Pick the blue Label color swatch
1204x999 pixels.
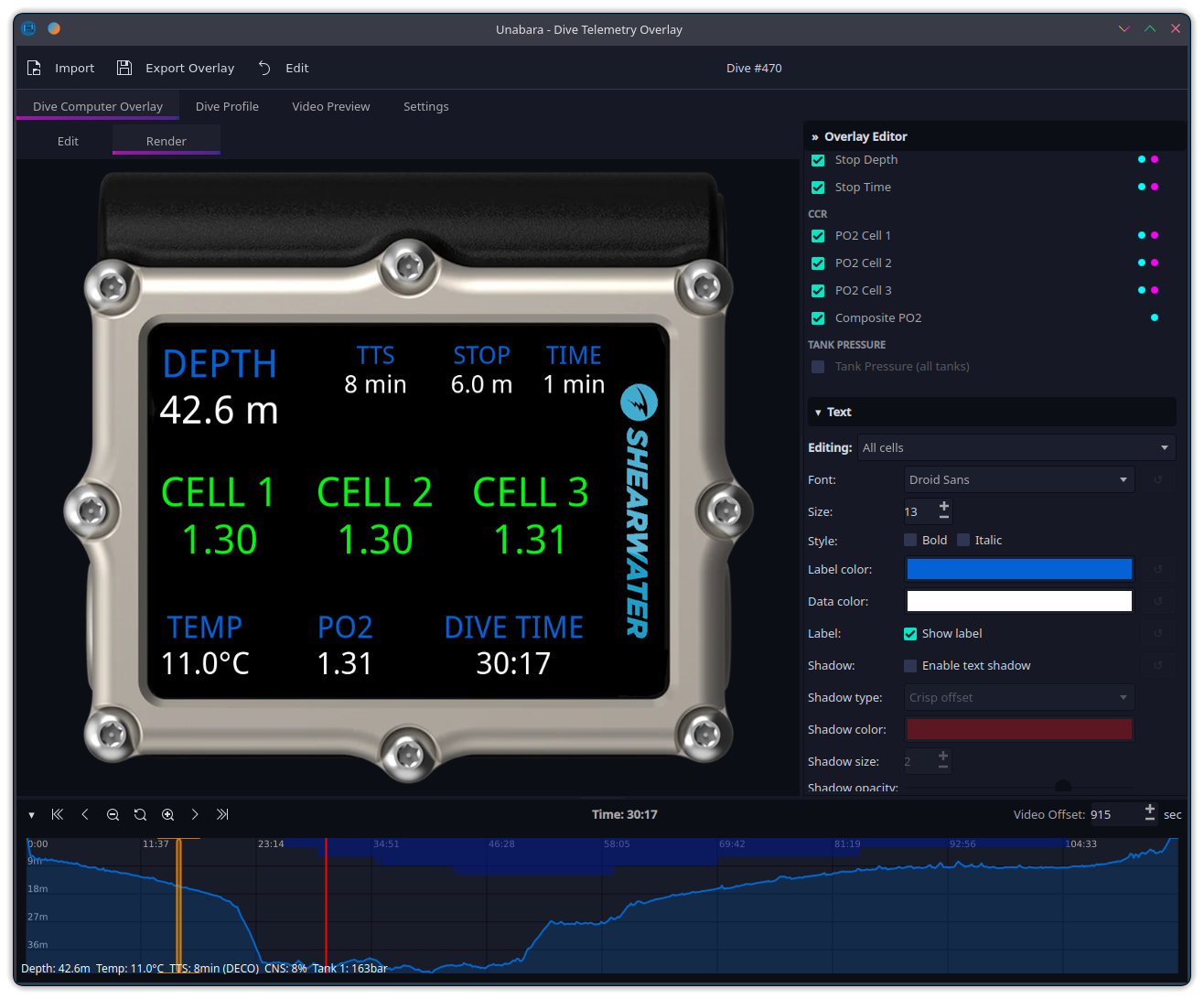1019,569
